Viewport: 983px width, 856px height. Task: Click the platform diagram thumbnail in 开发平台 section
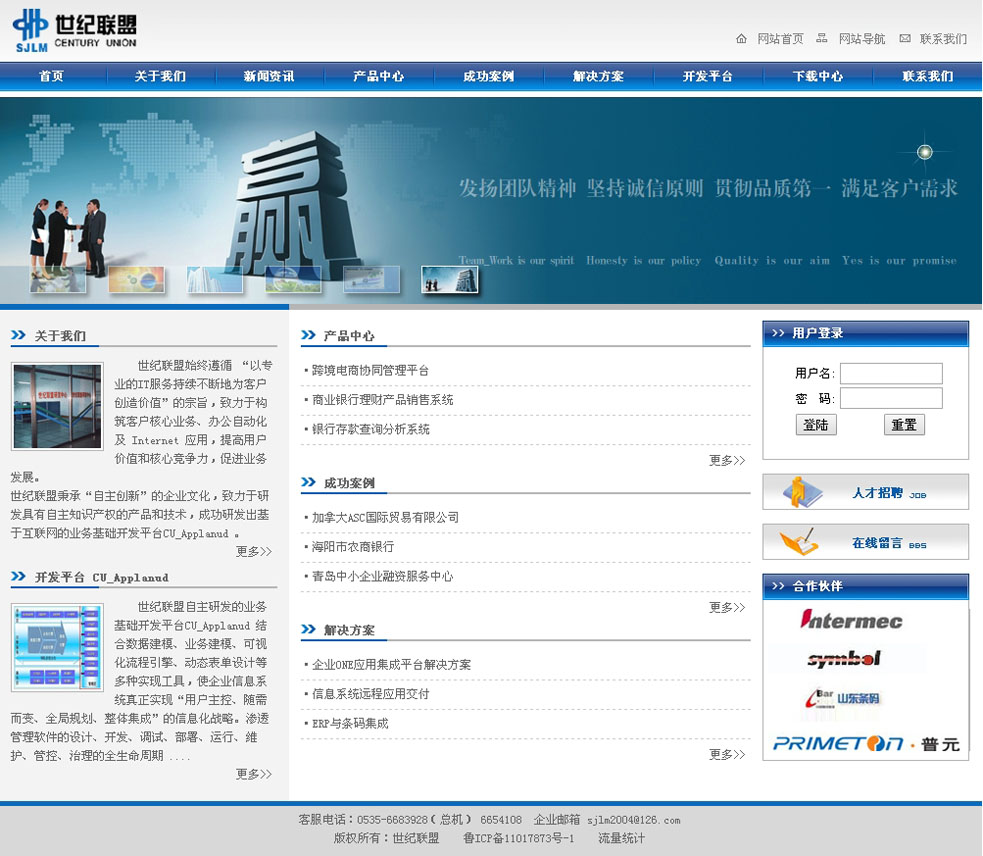click(57, 648)
